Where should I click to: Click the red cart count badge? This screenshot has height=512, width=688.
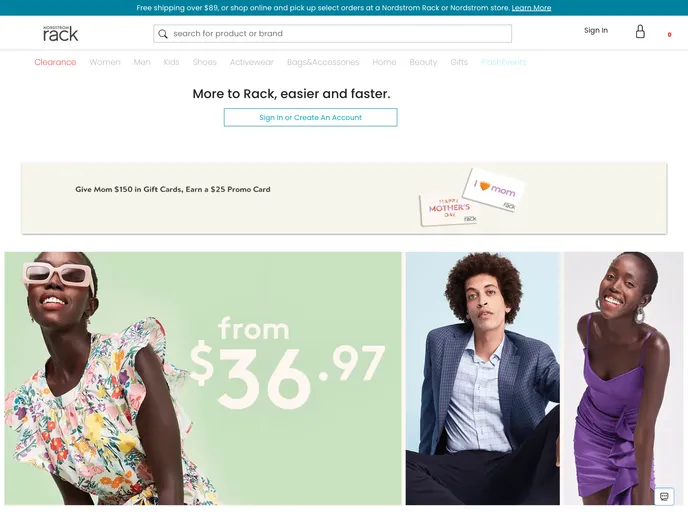coord(669,35)
